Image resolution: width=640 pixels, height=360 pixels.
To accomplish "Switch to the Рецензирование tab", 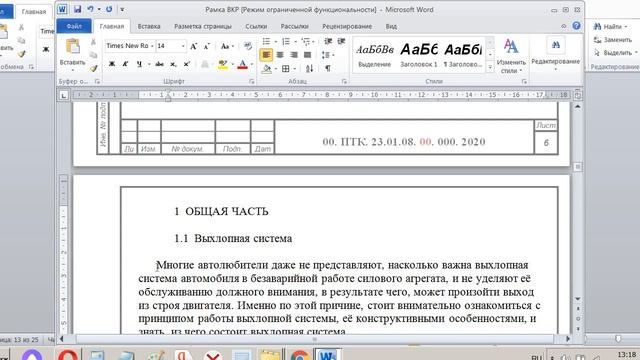I will coord(347,26).
